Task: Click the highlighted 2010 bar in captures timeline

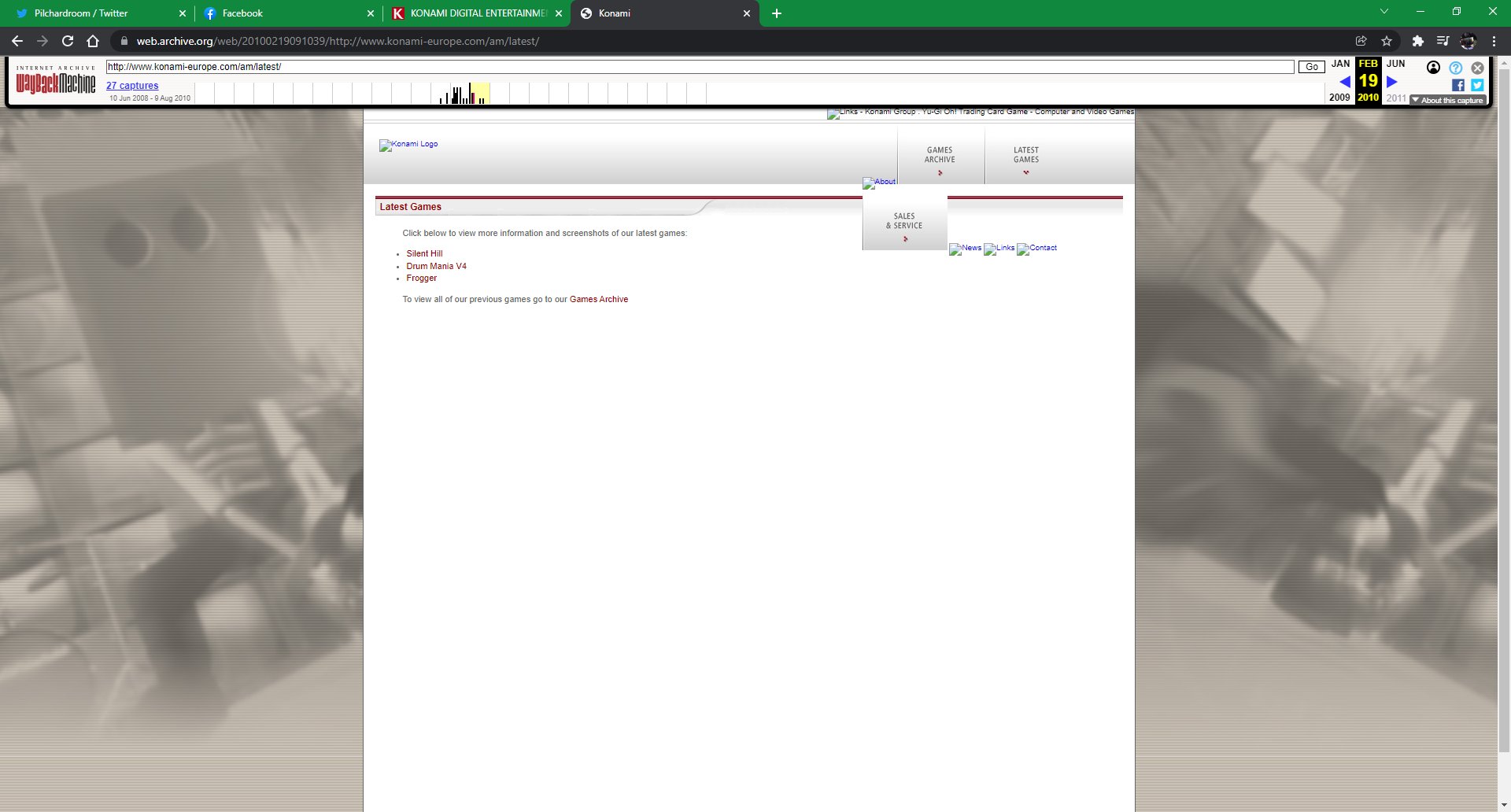Action: pyautogui.click(x=479, y=94)
